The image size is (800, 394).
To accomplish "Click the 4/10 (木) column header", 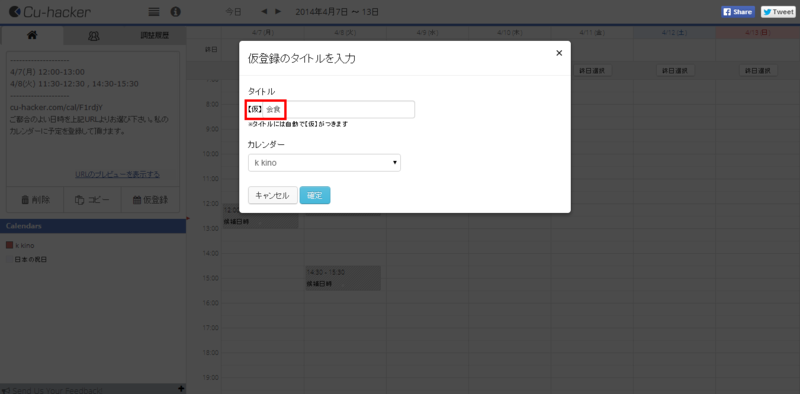I will pyautogui.click(x=510, y=33).
